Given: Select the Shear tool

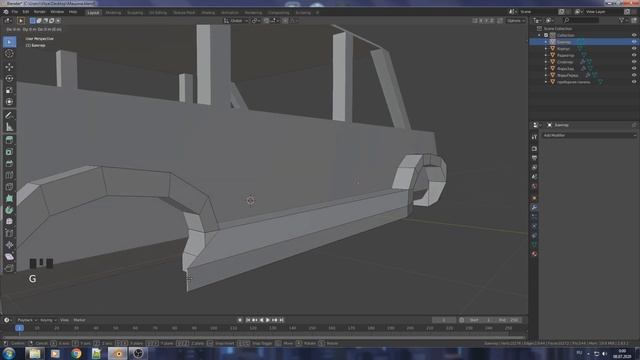Looking at the screenshot, I should [9, 257].
